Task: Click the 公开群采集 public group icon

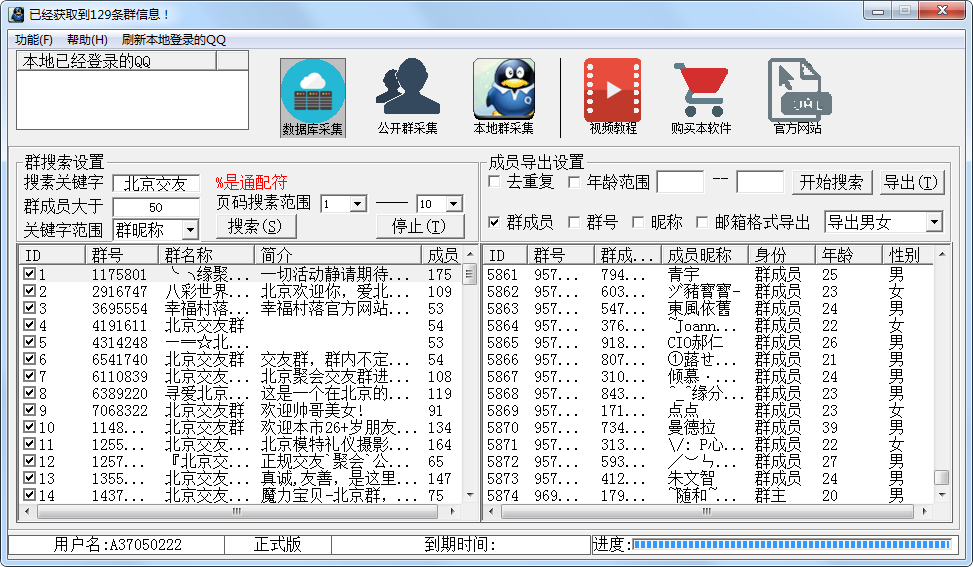Action: pyautogui.click(x=407, y=90)
